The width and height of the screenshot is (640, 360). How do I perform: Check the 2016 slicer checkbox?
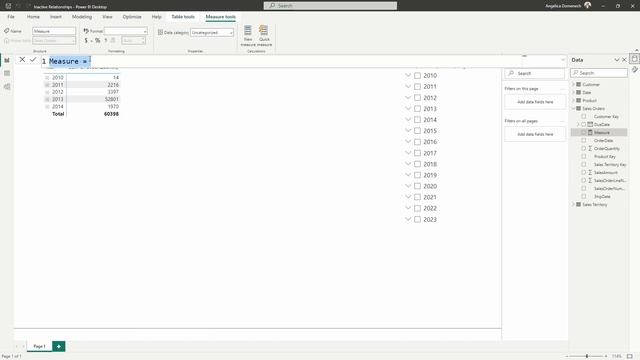click(418, 142)
